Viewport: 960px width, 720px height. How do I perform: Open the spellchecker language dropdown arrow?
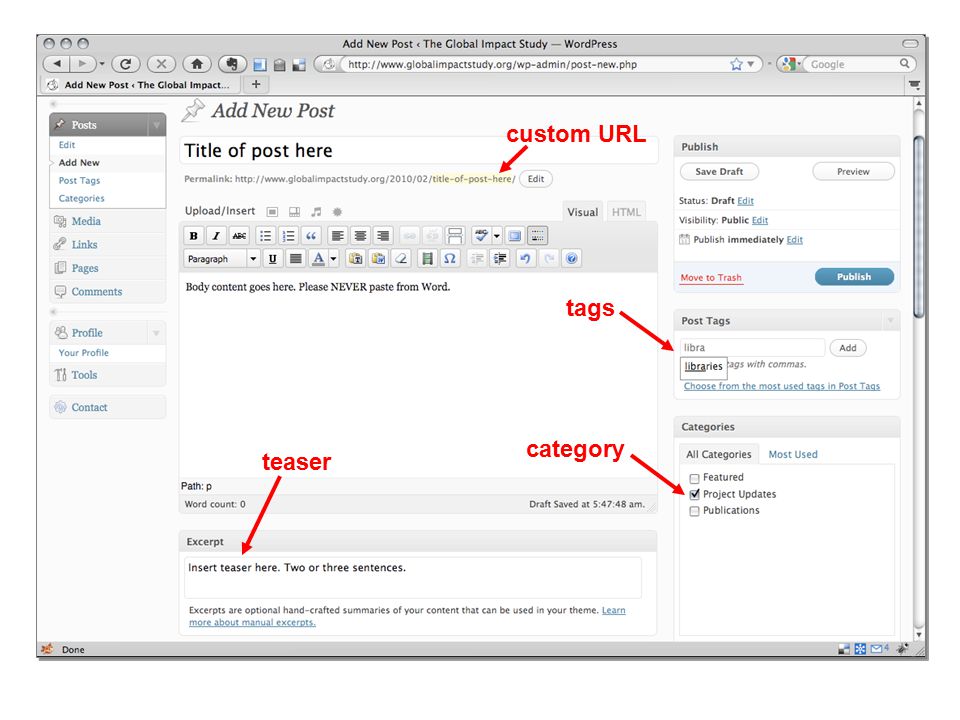coord(497,236)
